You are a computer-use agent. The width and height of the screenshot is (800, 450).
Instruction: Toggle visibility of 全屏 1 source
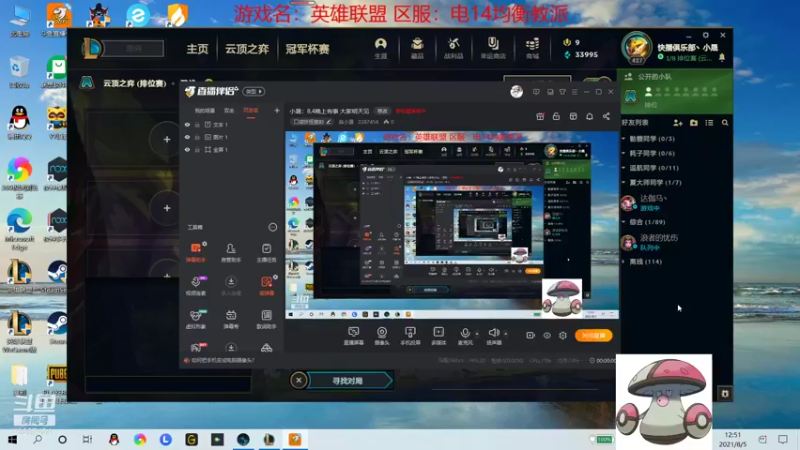187,150
